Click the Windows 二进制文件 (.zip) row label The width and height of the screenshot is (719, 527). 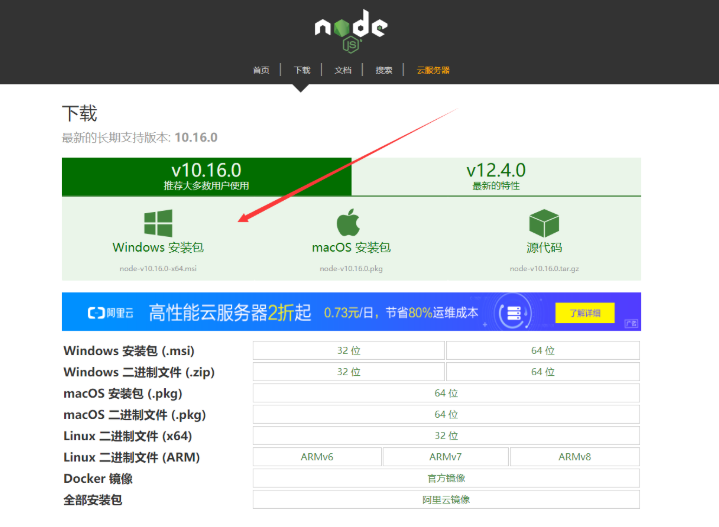click(x=139, y=372)
